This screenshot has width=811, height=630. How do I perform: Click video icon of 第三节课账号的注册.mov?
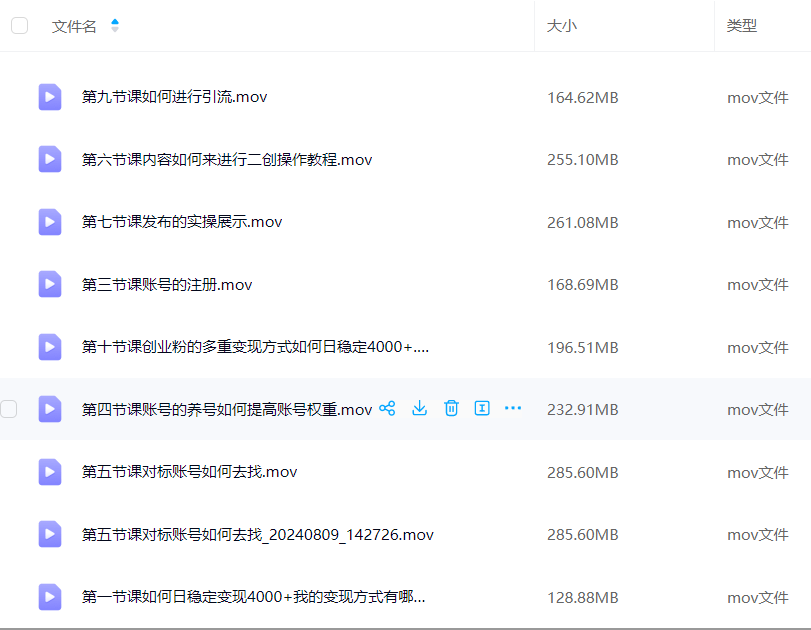click(50, 284)
